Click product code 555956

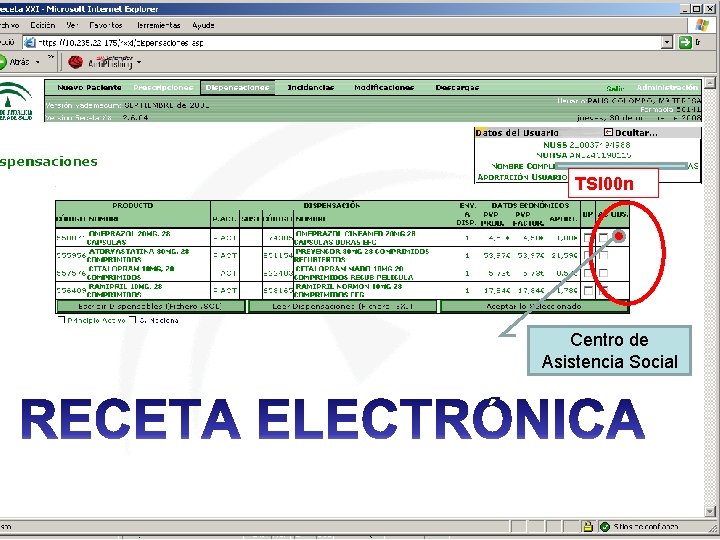coord(71,256)
